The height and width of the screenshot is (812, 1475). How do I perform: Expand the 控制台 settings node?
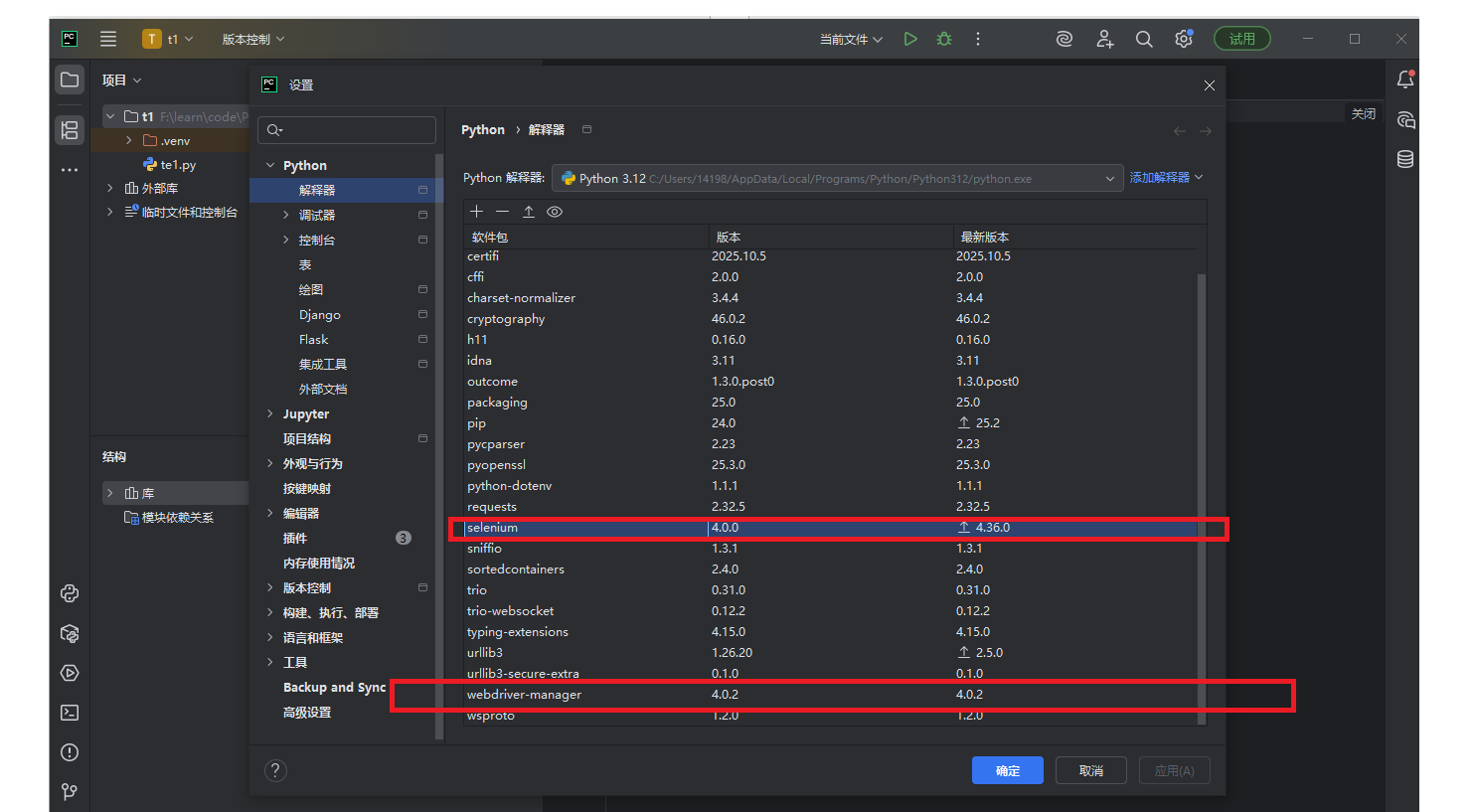(286, 240)
